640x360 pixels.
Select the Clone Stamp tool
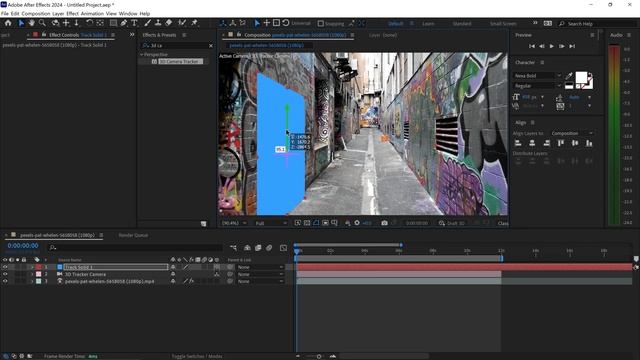coord(158,23)
